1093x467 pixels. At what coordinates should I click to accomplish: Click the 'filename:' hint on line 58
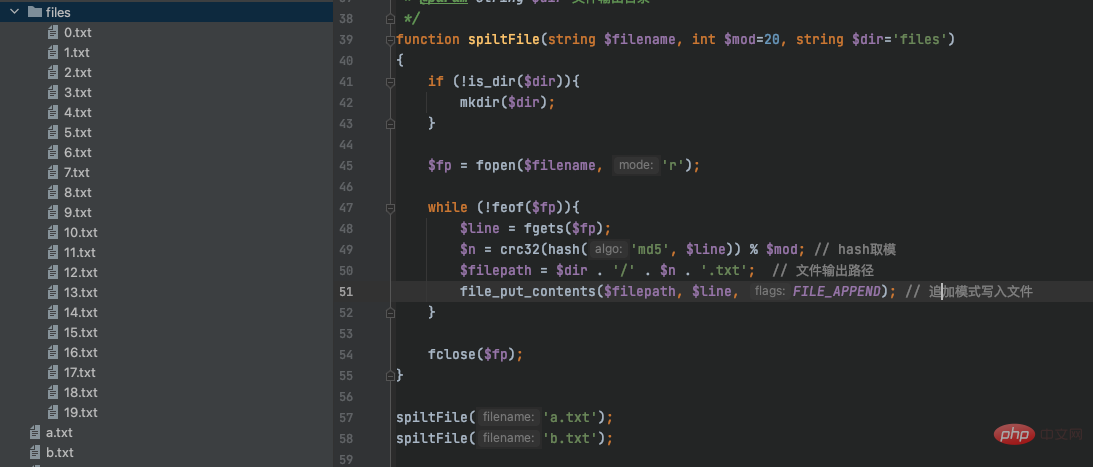pyautogui.click(x=508, y=438)
